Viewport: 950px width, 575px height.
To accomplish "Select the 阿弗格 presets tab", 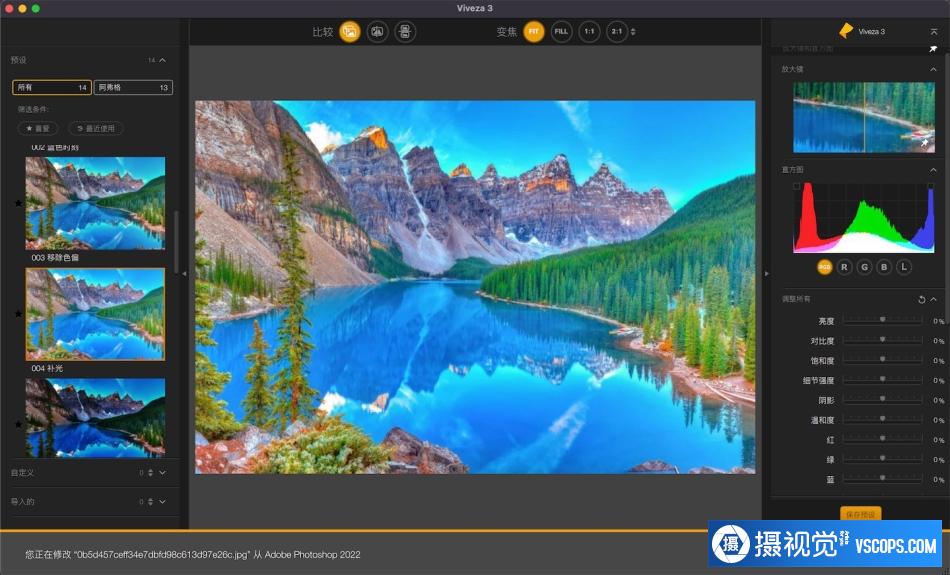I will [x=133, y=87].
